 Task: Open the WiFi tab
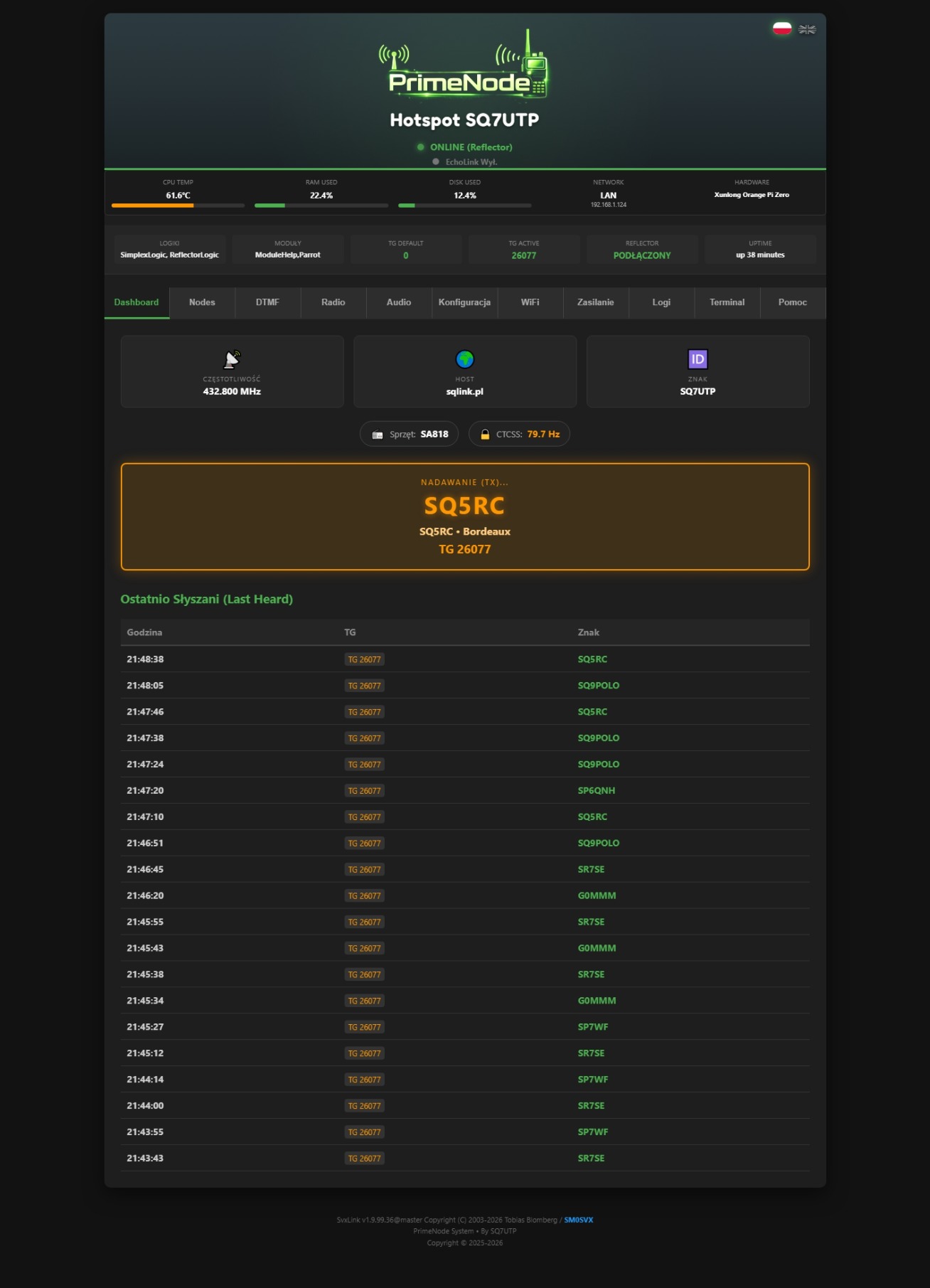coord(530,302)
